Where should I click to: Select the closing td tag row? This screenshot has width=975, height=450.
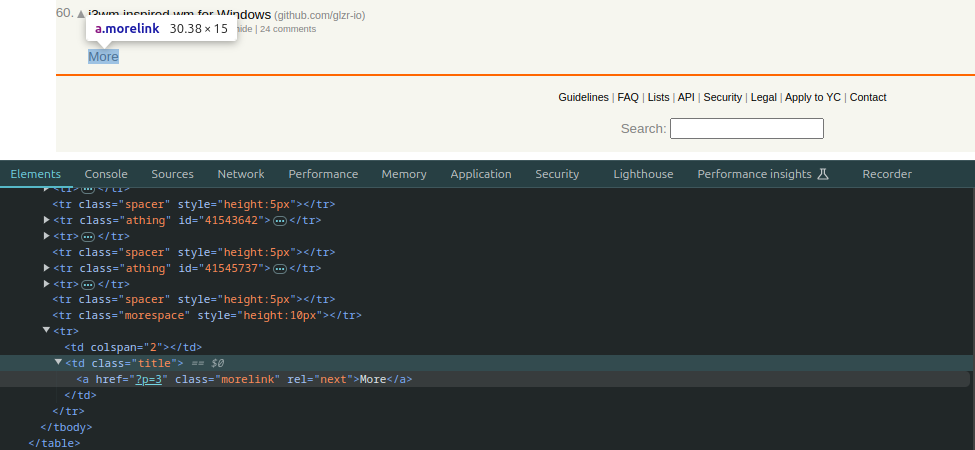81,395
